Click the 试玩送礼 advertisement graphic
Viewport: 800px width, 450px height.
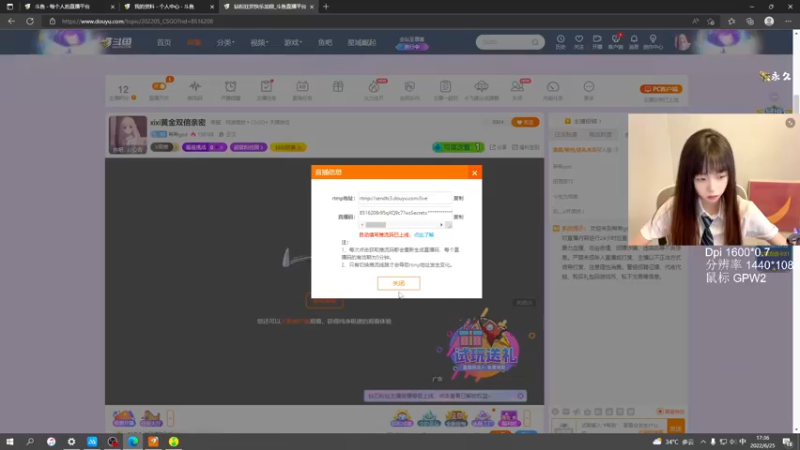pyautogui.click(x=484, y=347)
